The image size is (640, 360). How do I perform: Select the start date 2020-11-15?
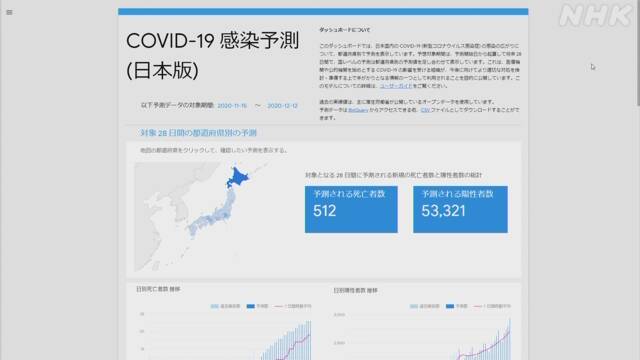point(232,106)
